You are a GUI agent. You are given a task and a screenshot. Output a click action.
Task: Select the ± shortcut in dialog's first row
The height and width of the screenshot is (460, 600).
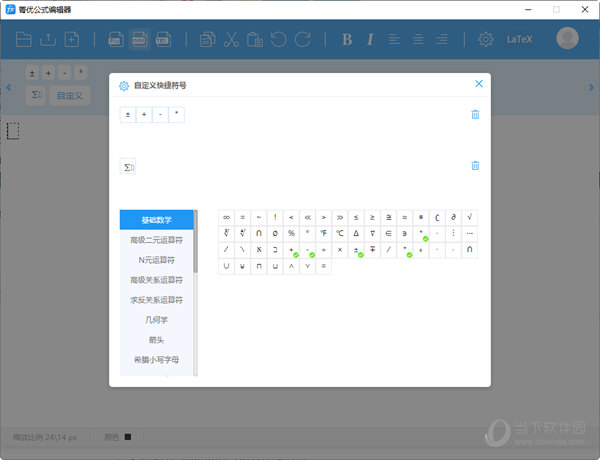pyautogui.click(x=128, y=115)
